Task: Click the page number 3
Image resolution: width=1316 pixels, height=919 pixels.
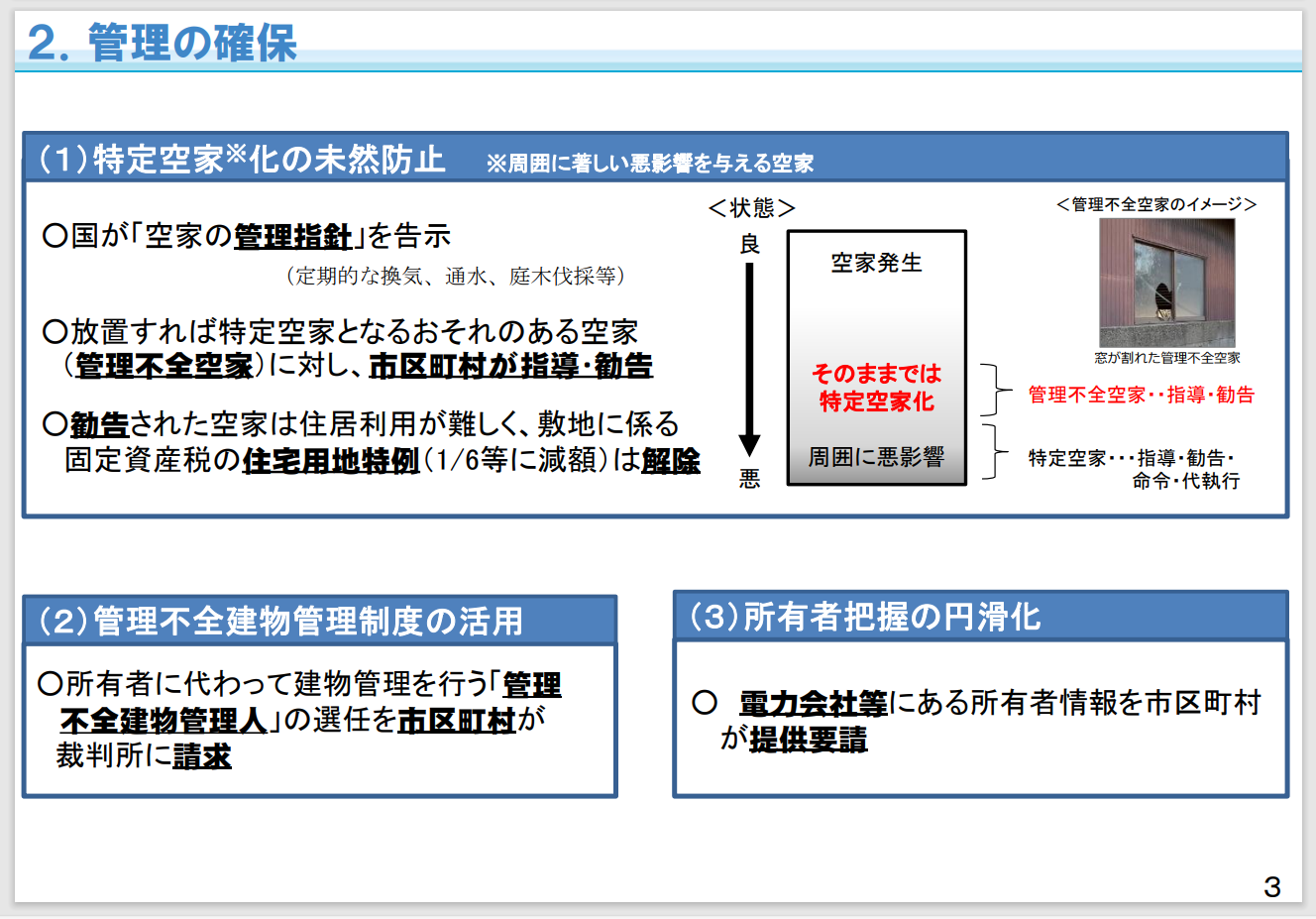Action: coord(1272,886)
